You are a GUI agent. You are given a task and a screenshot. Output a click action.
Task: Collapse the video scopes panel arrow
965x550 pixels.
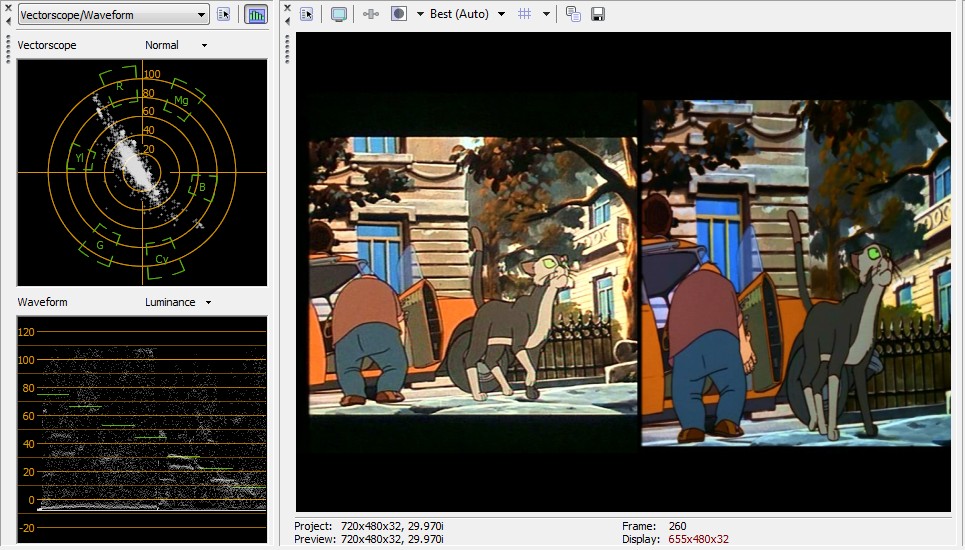[8, 21]
